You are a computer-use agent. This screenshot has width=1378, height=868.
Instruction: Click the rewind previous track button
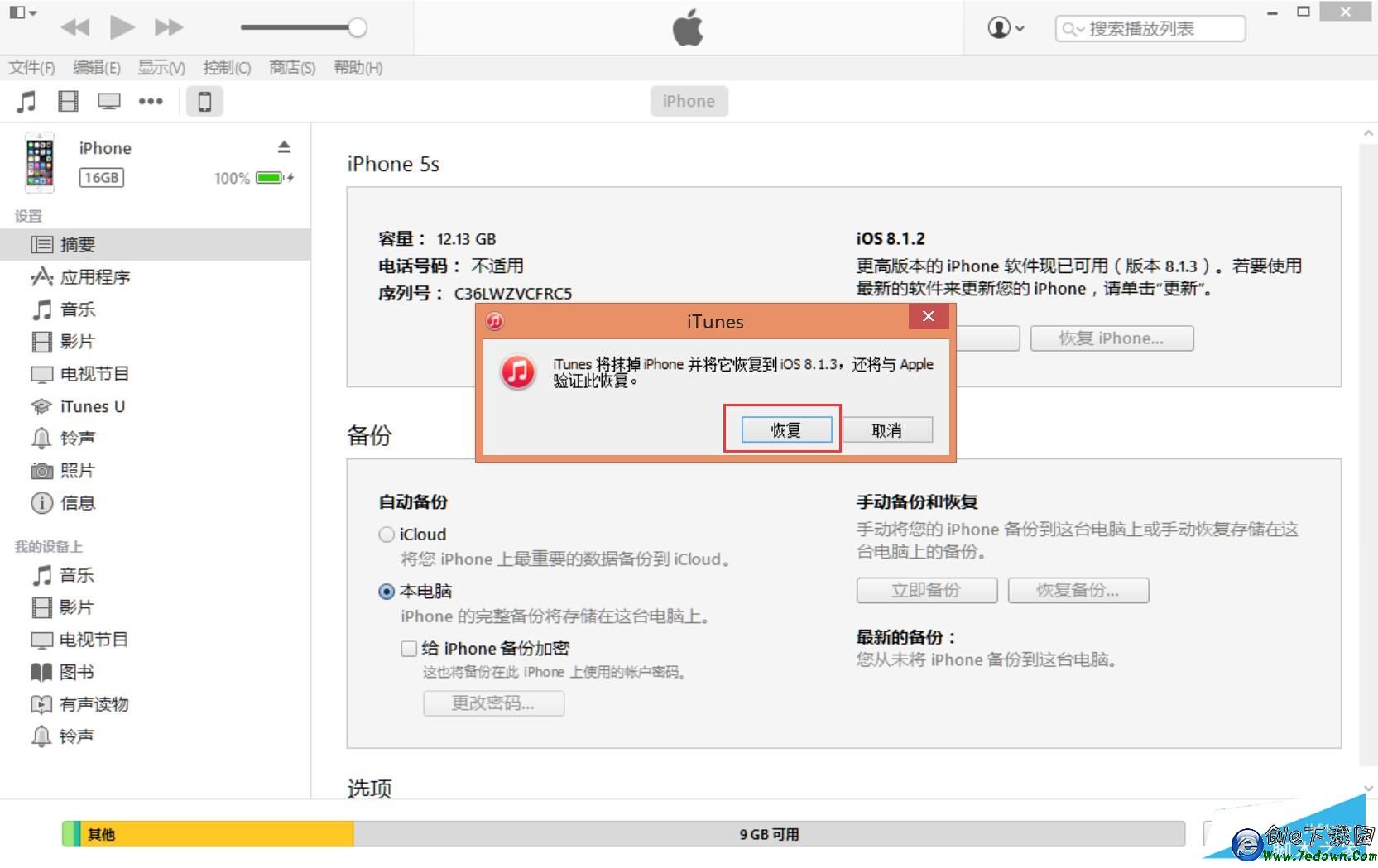[75, 27]
